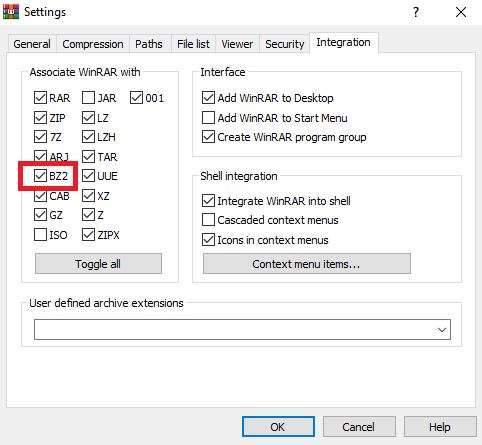Toggle the UUE association checkbox
Image resolution: width=482 pixels, height=445 pixels.
click(88, 176)
